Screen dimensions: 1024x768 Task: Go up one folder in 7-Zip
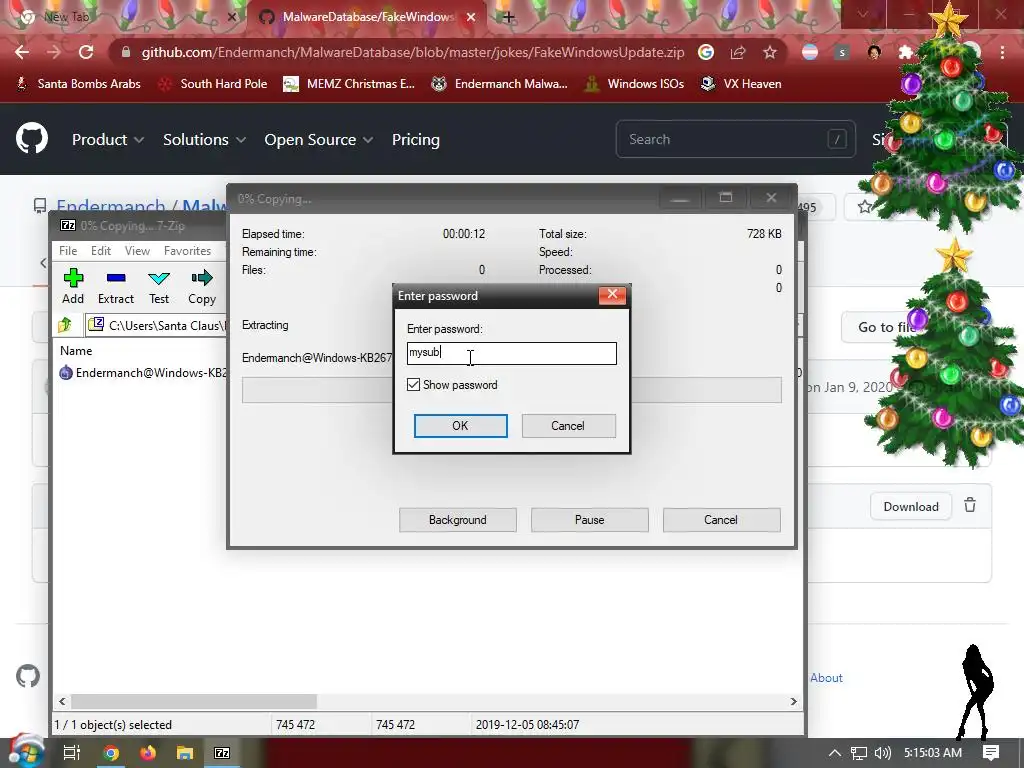click(65, 325)
